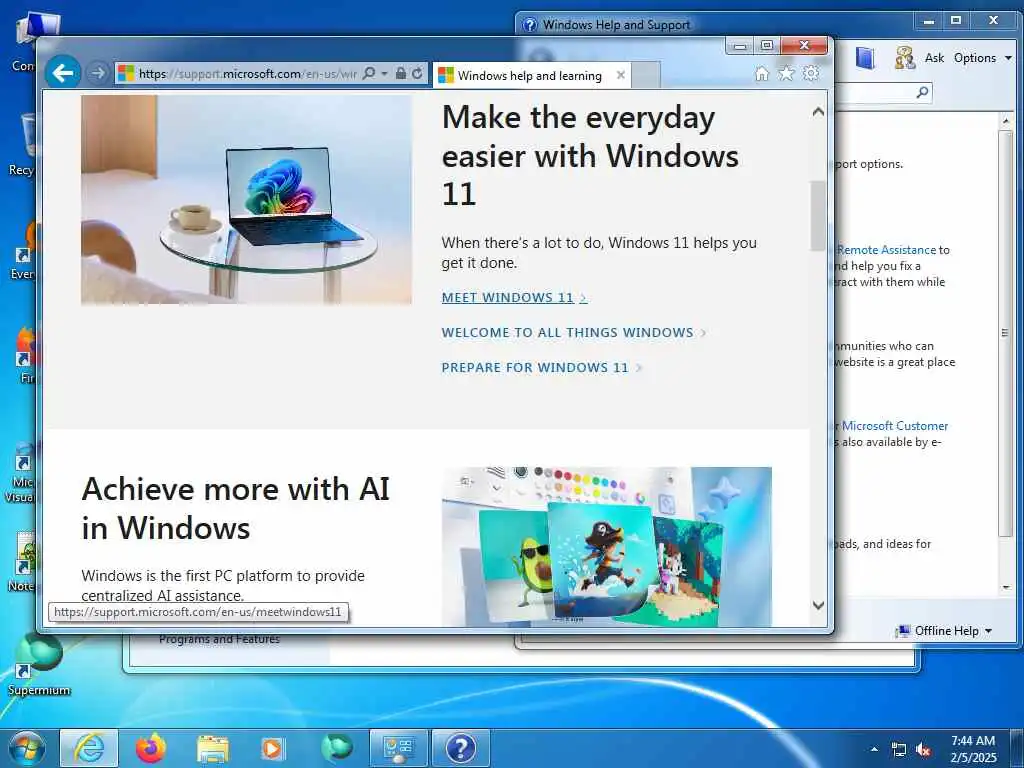Image resolution: width=1024 pixels, height=768 pixels.
Task: Click the network tray icon
Action: (x=899, y=750)
